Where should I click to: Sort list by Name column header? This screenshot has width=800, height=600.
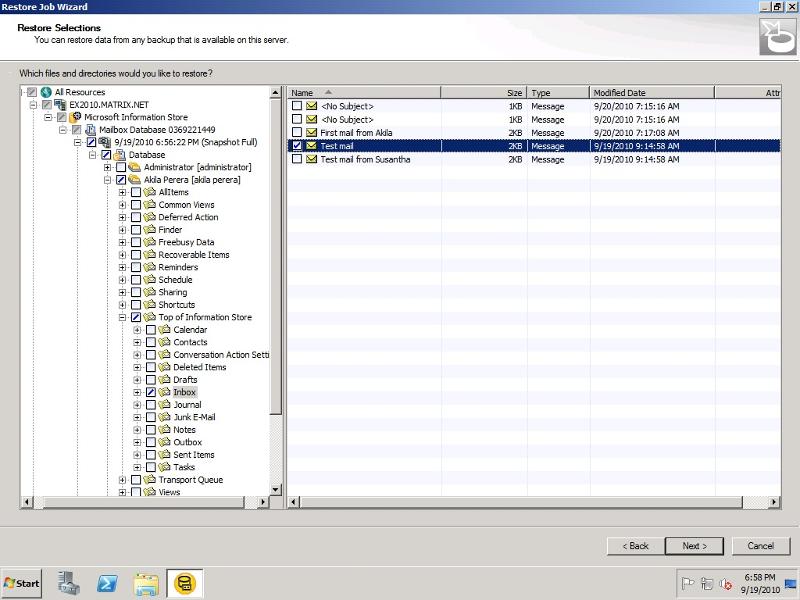[364, 92]
